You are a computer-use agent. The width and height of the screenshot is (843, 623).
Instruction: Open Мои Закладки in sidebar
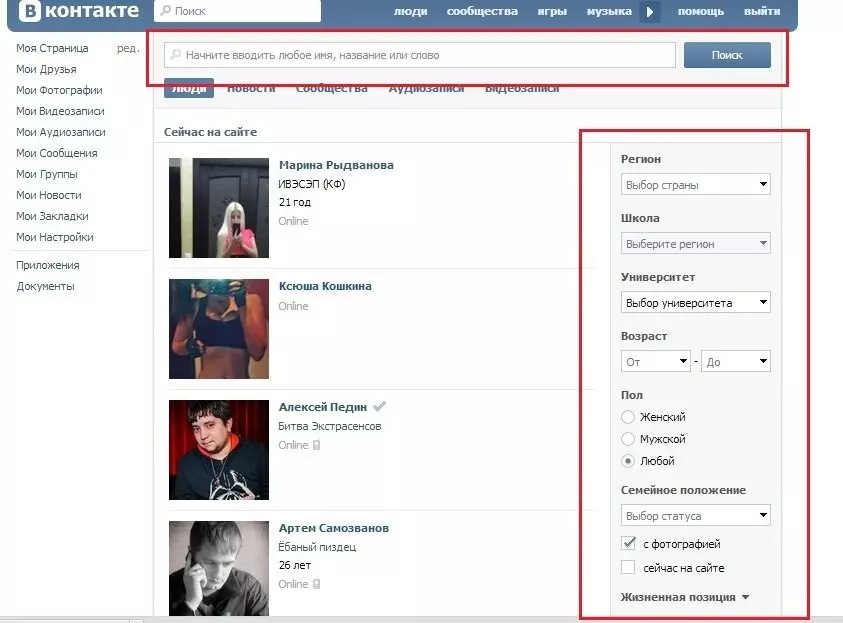[52, 216]
